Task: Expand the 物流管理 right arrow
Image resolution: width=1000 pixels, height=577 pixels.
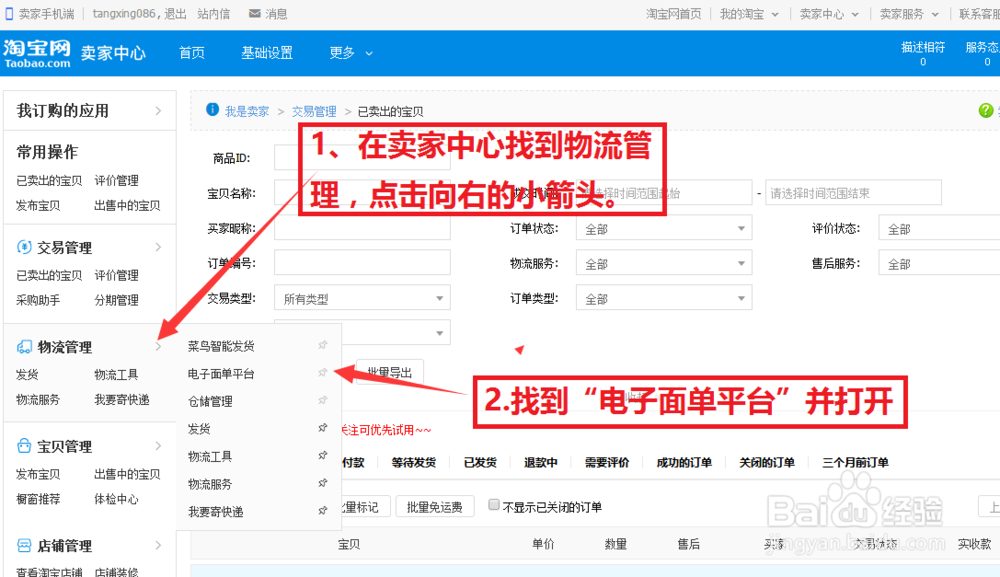Action: pos(158,347)
